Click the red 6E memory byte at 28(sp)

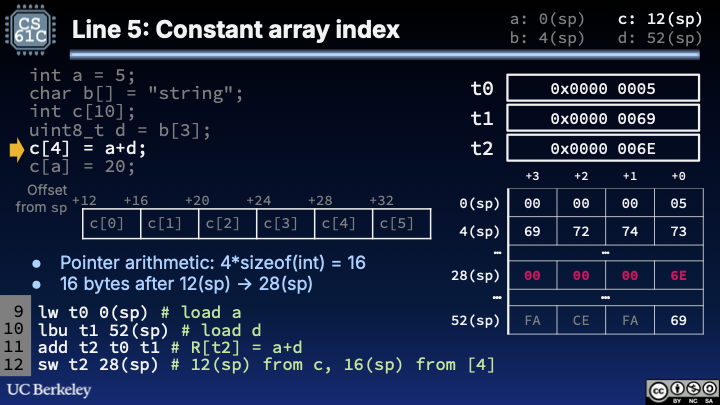[x=679, y=275]
